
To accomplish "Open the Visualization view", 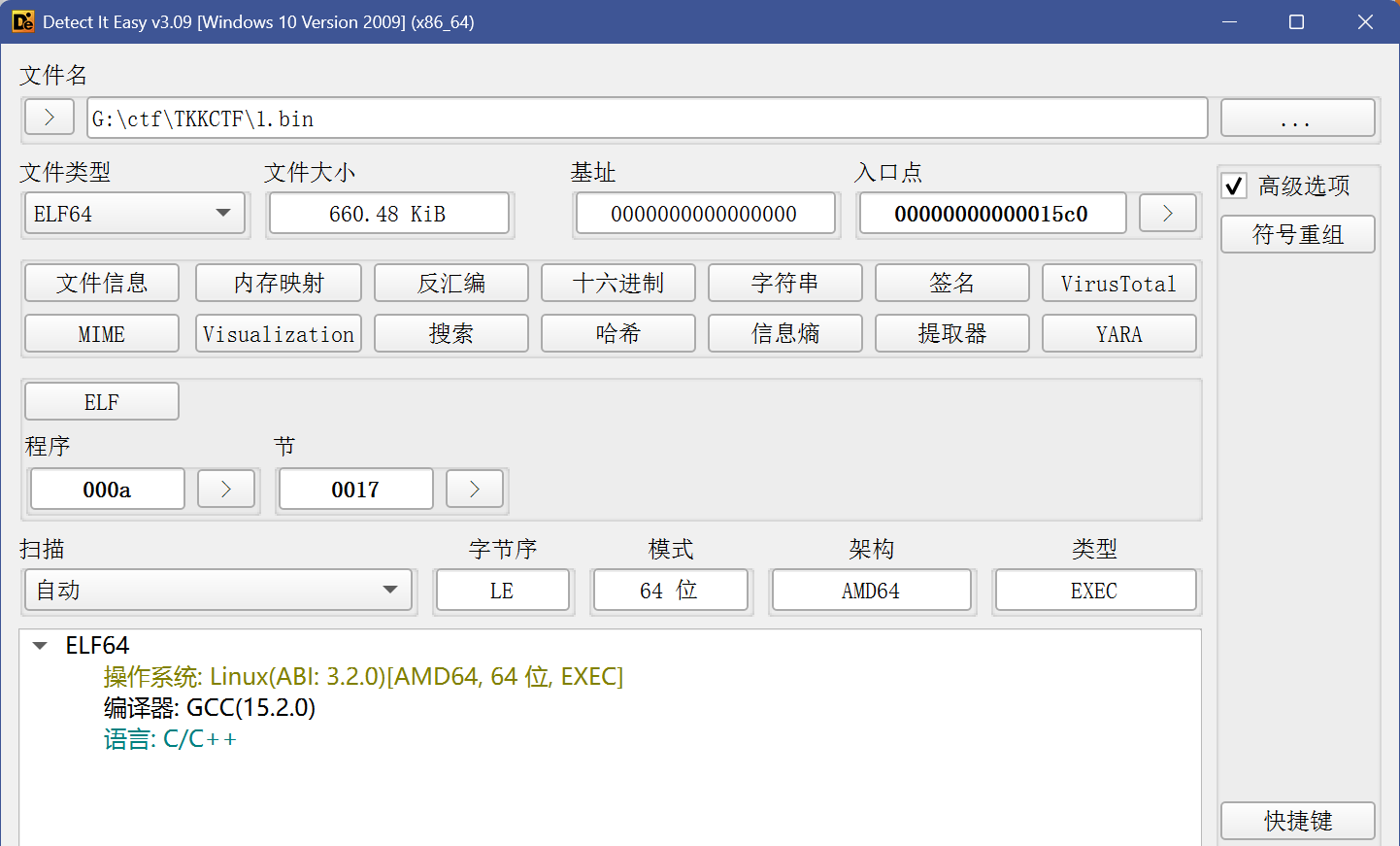I will [x=279, y=334].
